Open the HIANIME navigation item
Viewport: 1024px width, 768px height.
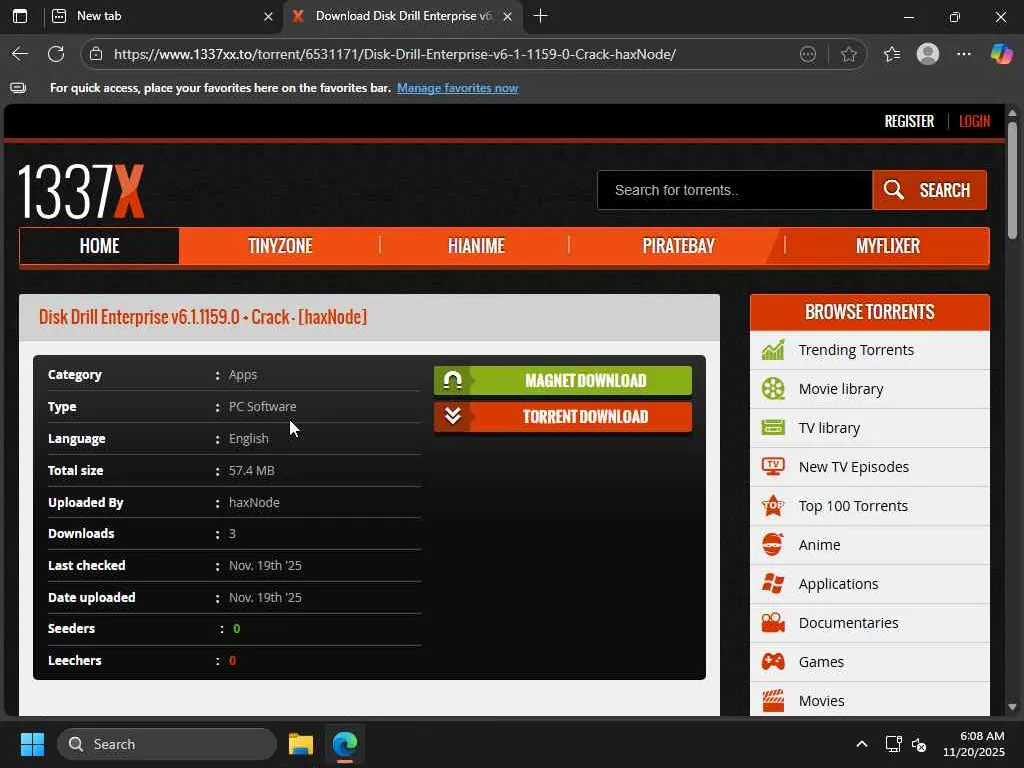click(x=476, y=246)
